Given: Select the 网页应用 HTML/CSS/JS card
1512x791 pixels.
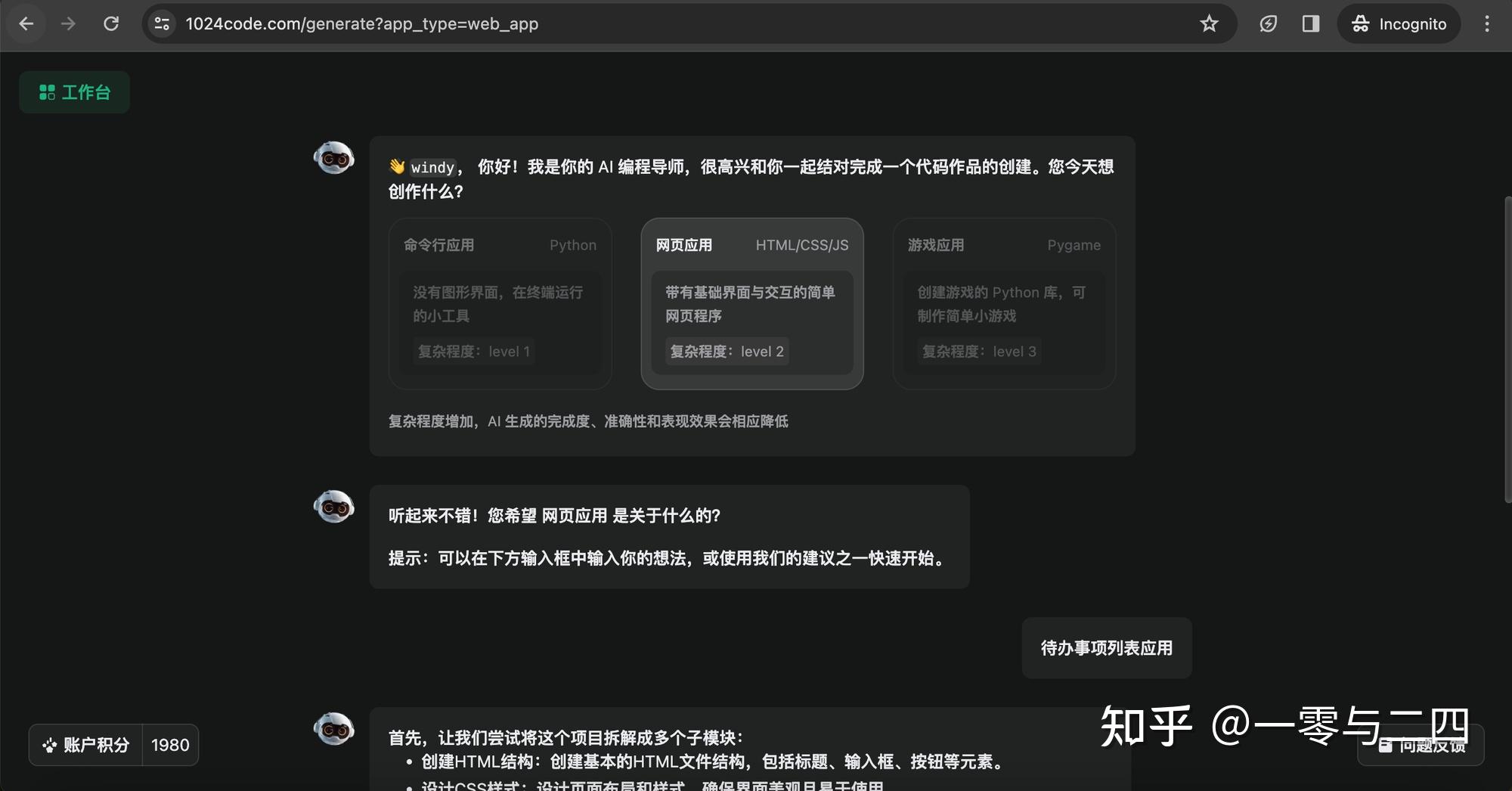Looking at the screenshot, I should (x=751, y=302).
